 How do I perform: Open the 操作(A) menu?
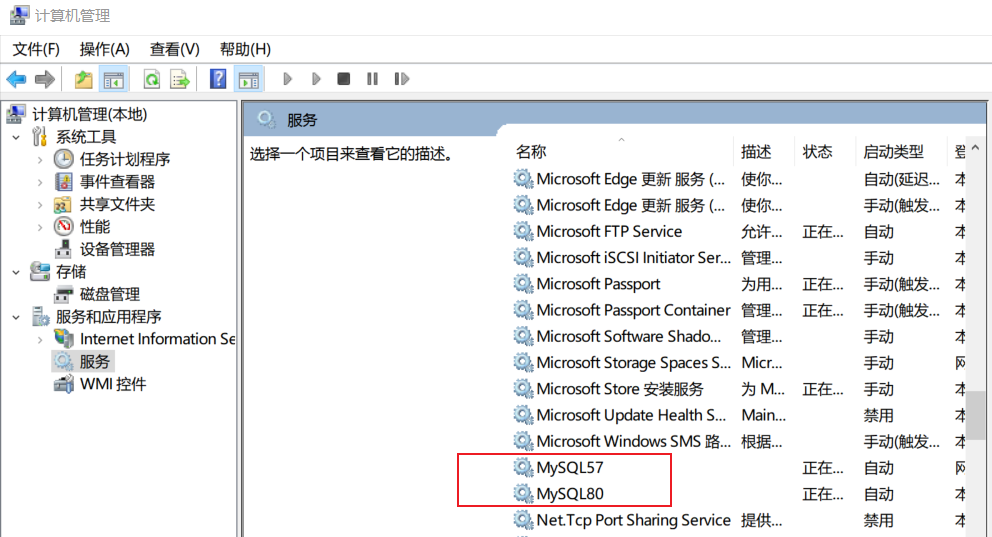104,49
